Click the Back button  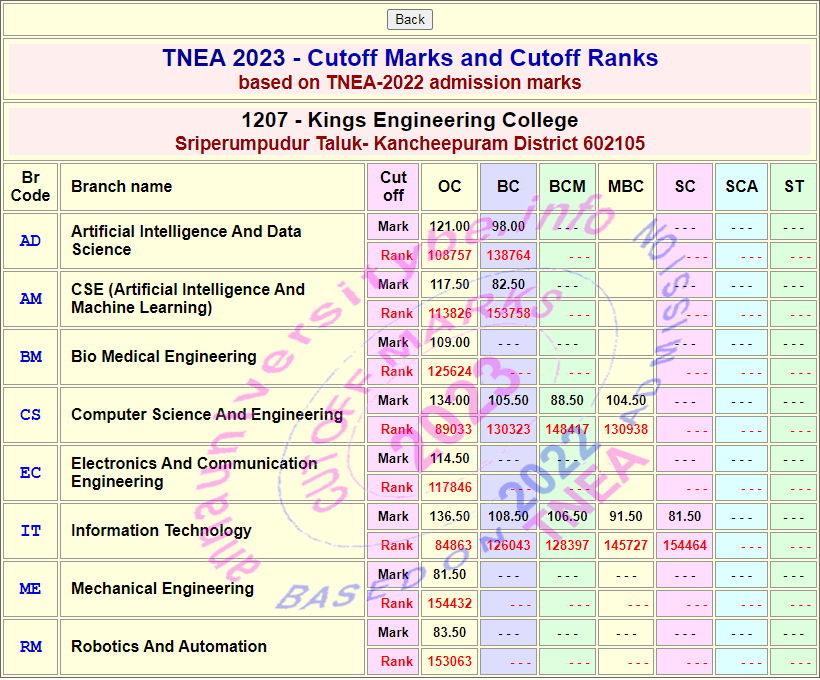pyautogui.click(x=409, y=19)
